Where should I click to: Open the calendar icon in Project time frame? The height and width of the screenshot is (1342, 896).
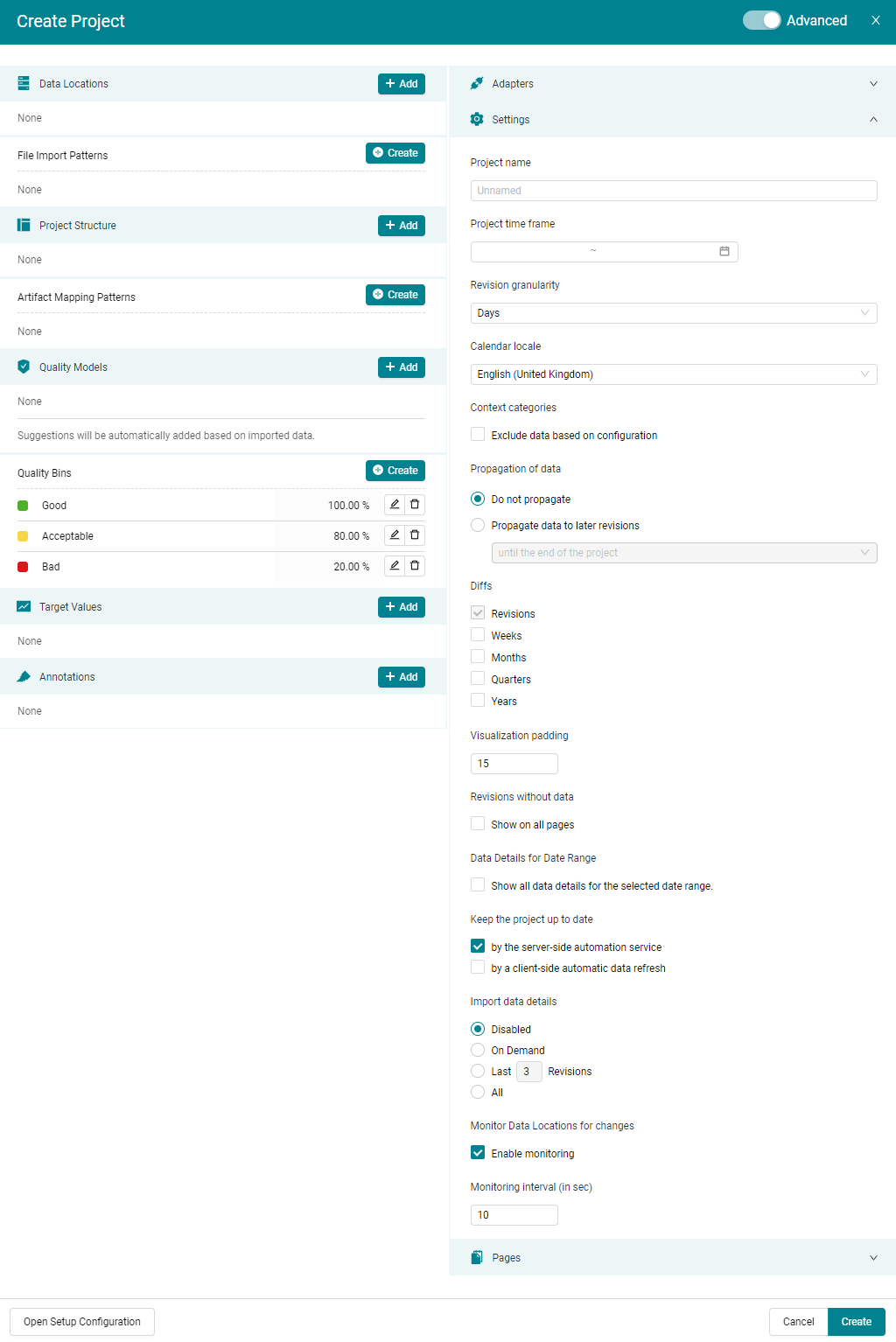tap(724, 252)
